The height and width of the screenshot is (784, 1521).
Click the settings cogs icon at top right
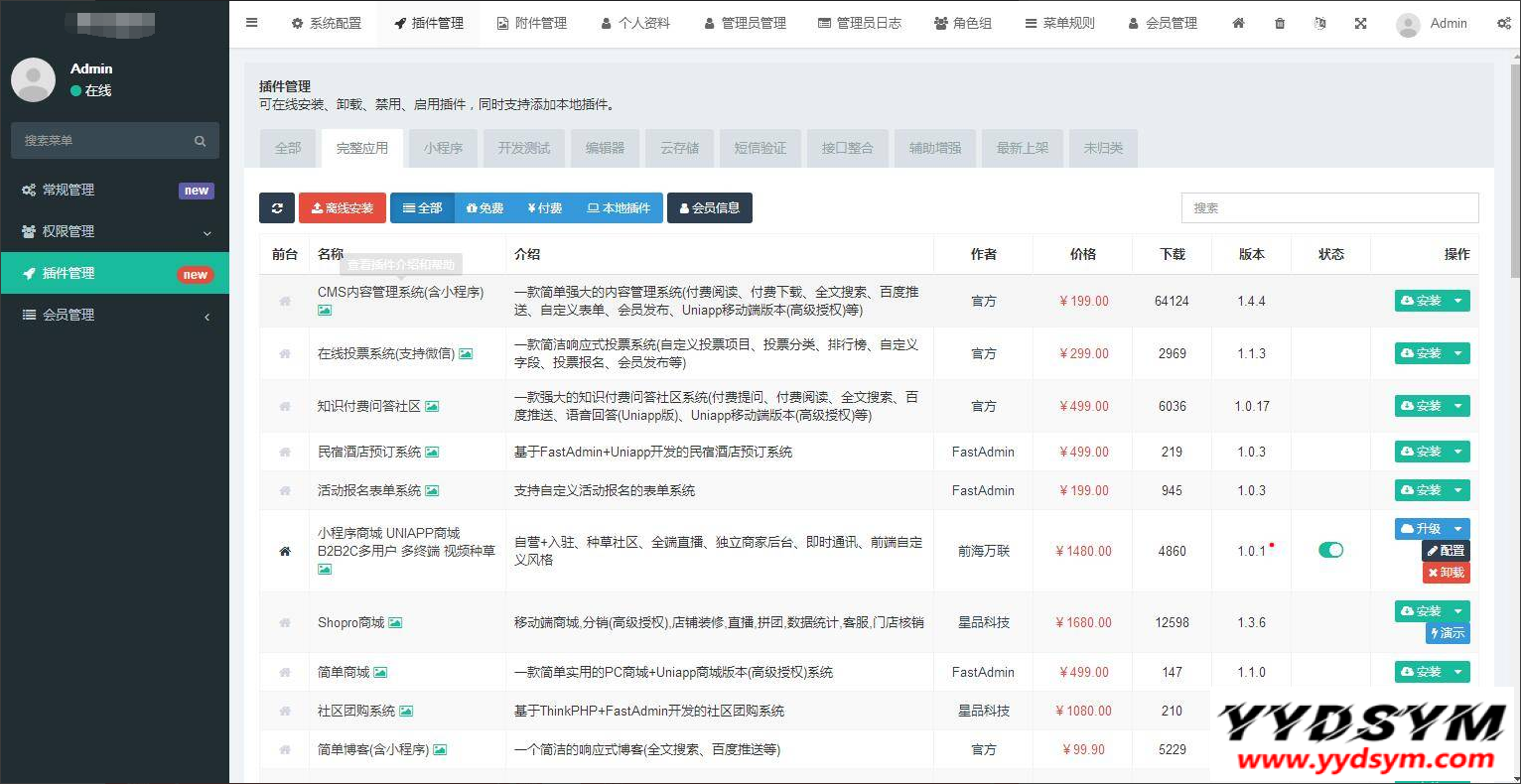point(1504,23)
